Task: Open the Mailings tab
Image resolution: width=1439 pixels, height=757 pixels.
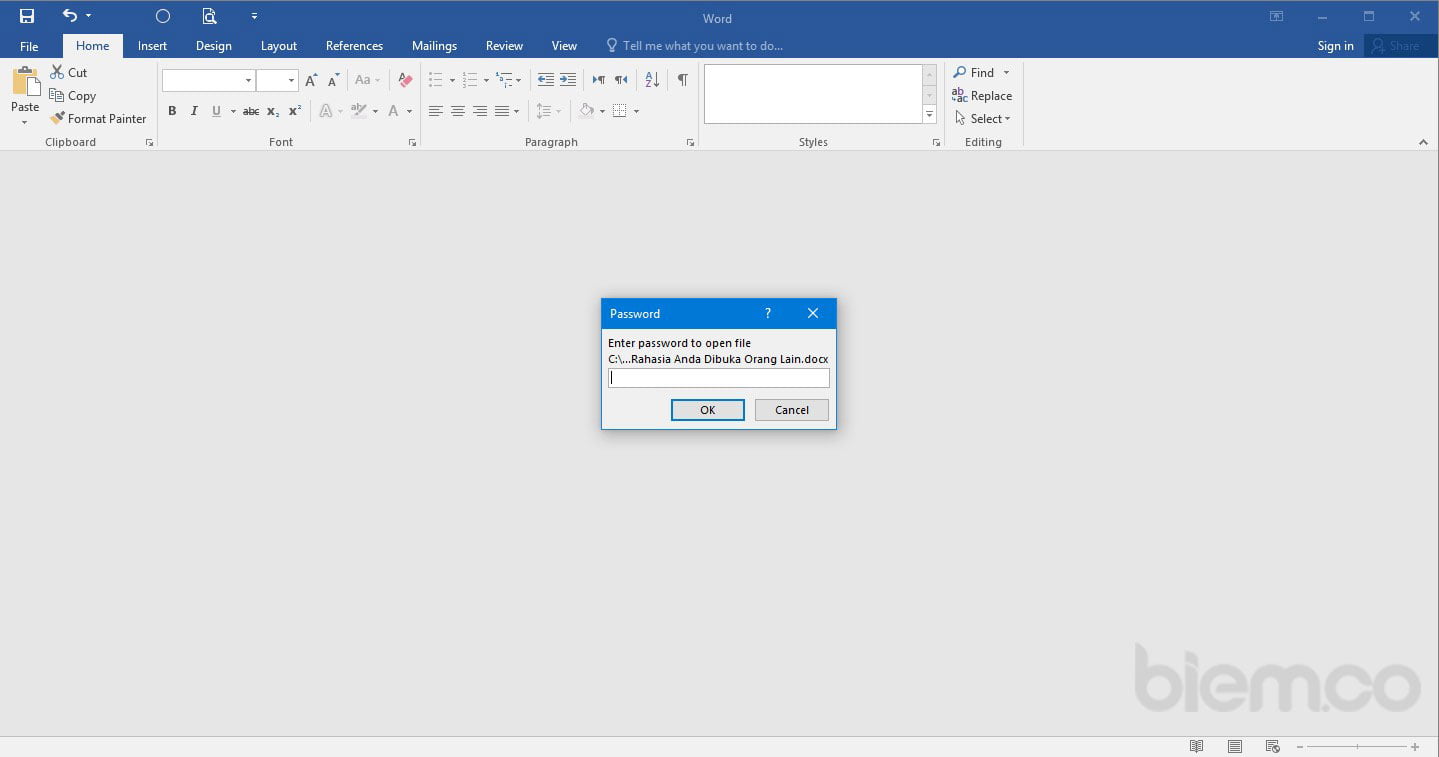Action: [434, 46]
